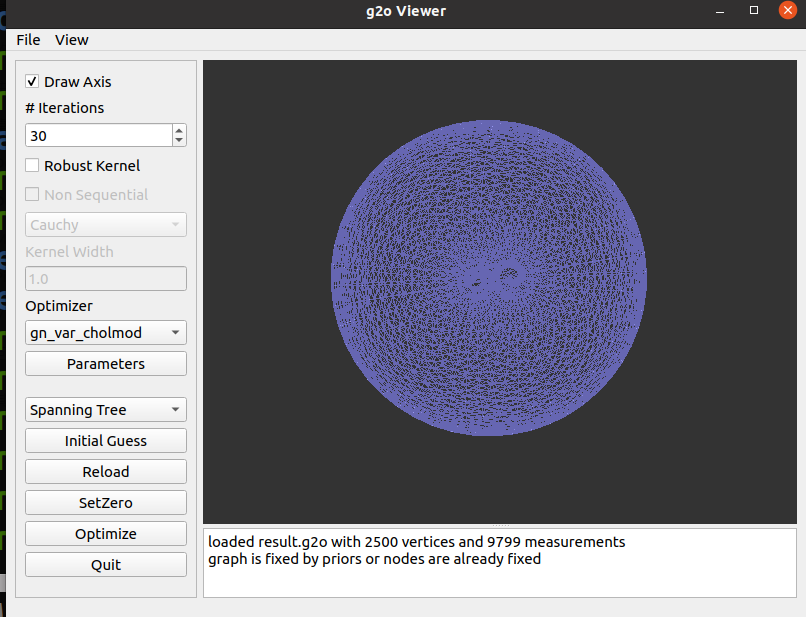Viewport: 806px width, 617px height.
Task: Open the Spanning Tree dropdown
Action: click(106, 410)
